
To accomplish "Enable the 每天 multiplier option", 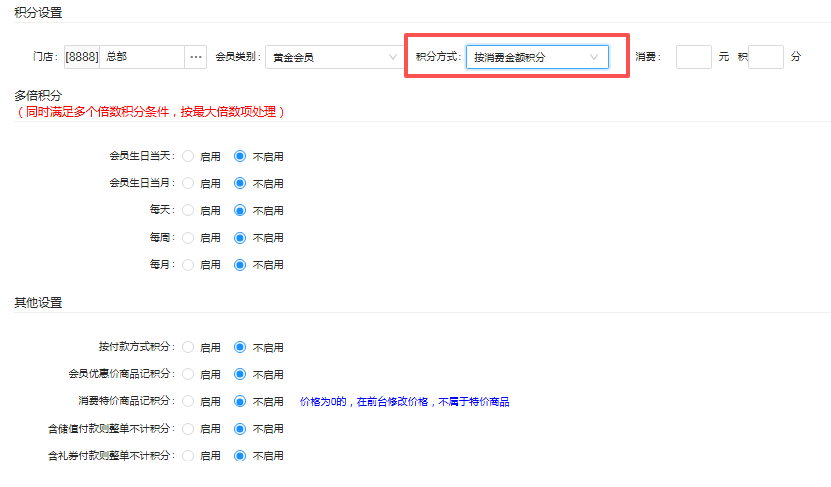I will [188, 210].
